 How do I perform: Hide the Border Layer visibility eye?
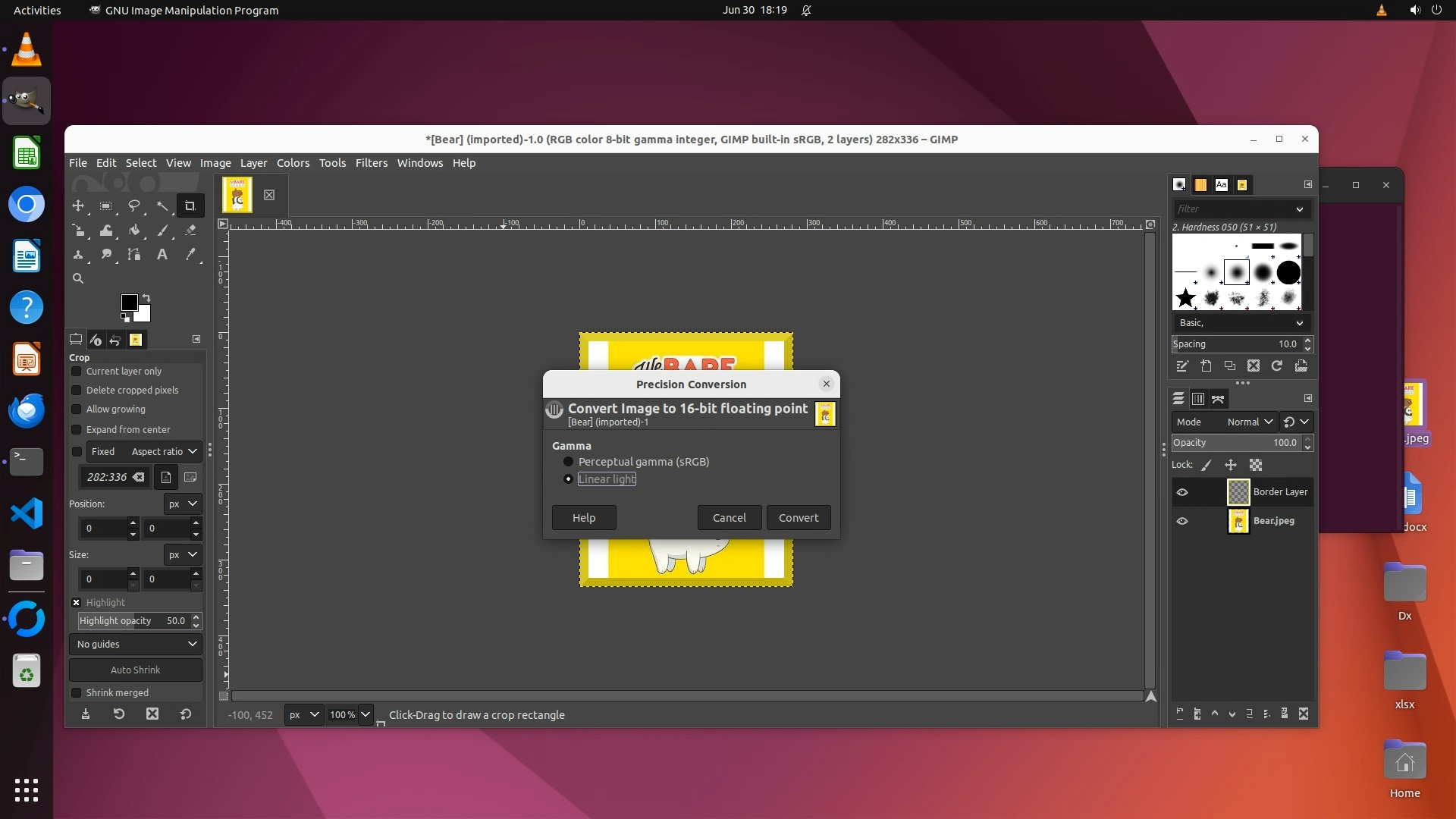(1182, 492)
